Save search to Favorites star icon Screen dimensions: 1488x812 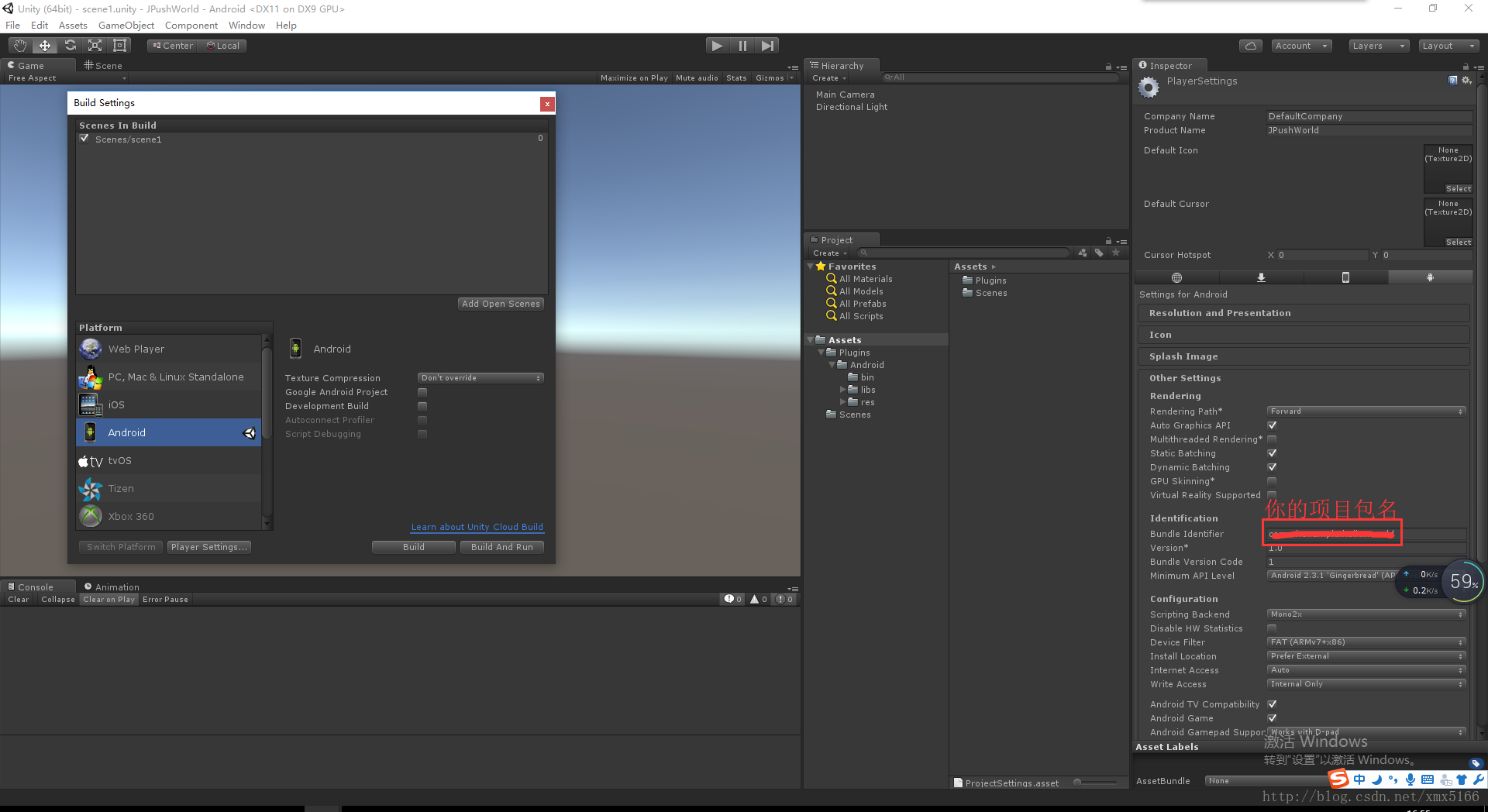pos(1116,253)
